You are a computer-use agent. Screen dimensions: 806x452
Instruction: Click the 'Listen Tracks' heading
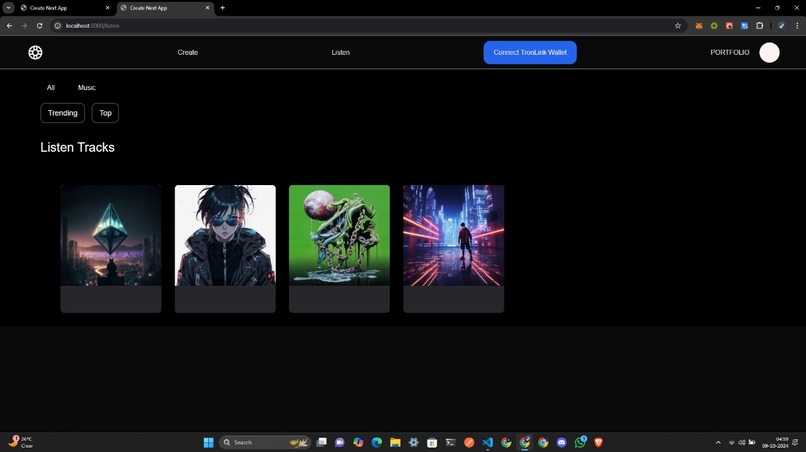coord(78,148)
